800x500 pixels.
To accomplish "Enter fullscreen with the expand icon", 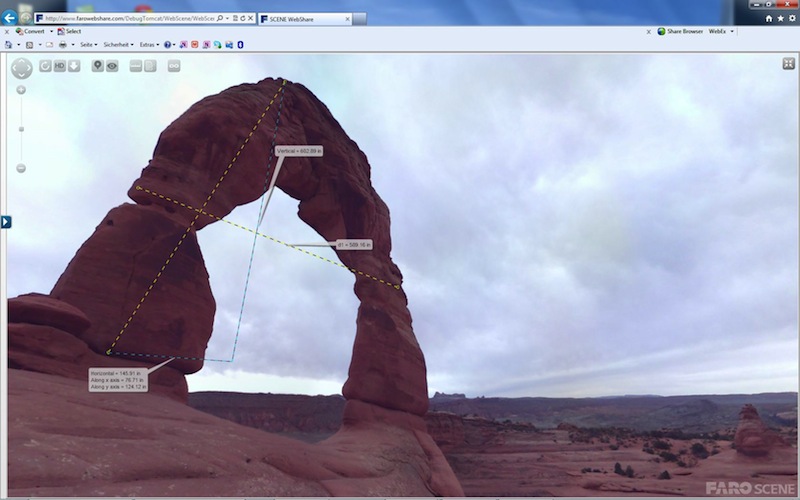I will click(x=788, y=64).
